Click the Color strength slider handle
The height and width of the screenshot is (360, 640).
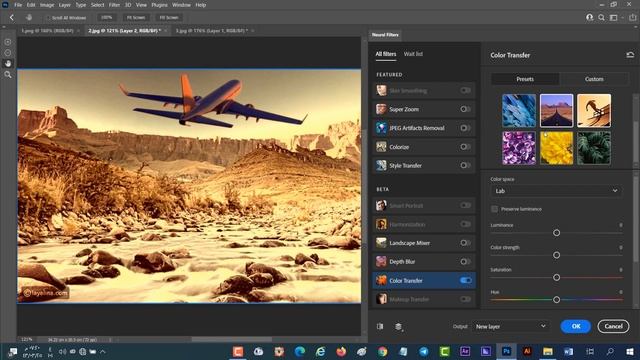(x=556, y=255)
